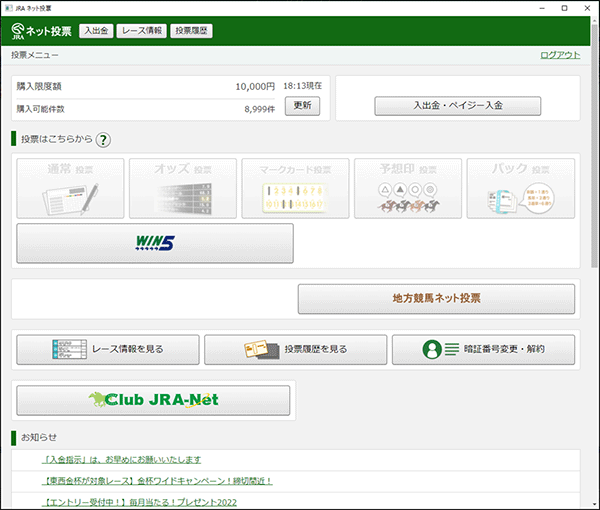This screenshot has height=510, width=600.
Task: Open 「入金指示」は、お早めに notice link
Action: [121, 459]
